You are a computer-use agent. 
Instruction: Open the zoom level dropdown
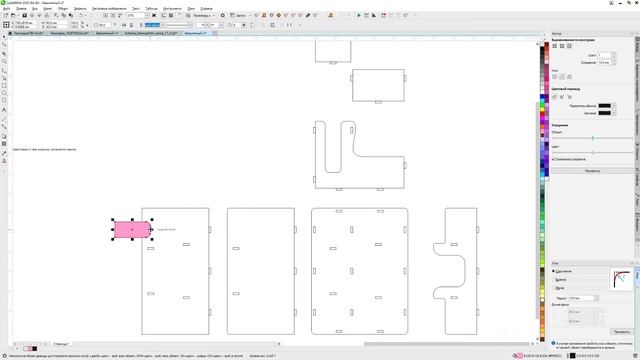click(147, 16)
